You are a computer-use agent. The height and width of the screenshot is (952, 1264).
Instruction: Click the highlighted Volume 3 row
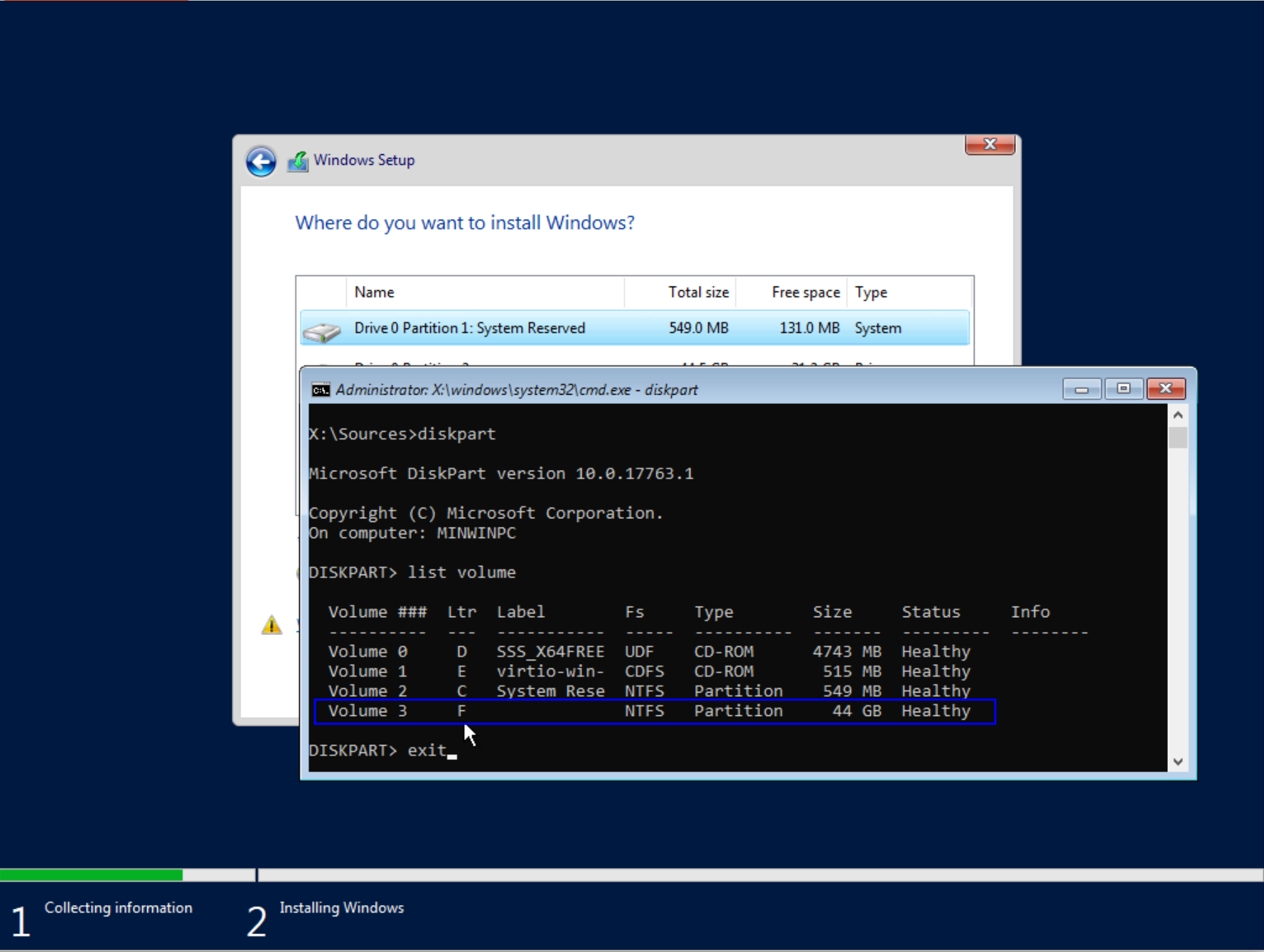pos(655,711)
